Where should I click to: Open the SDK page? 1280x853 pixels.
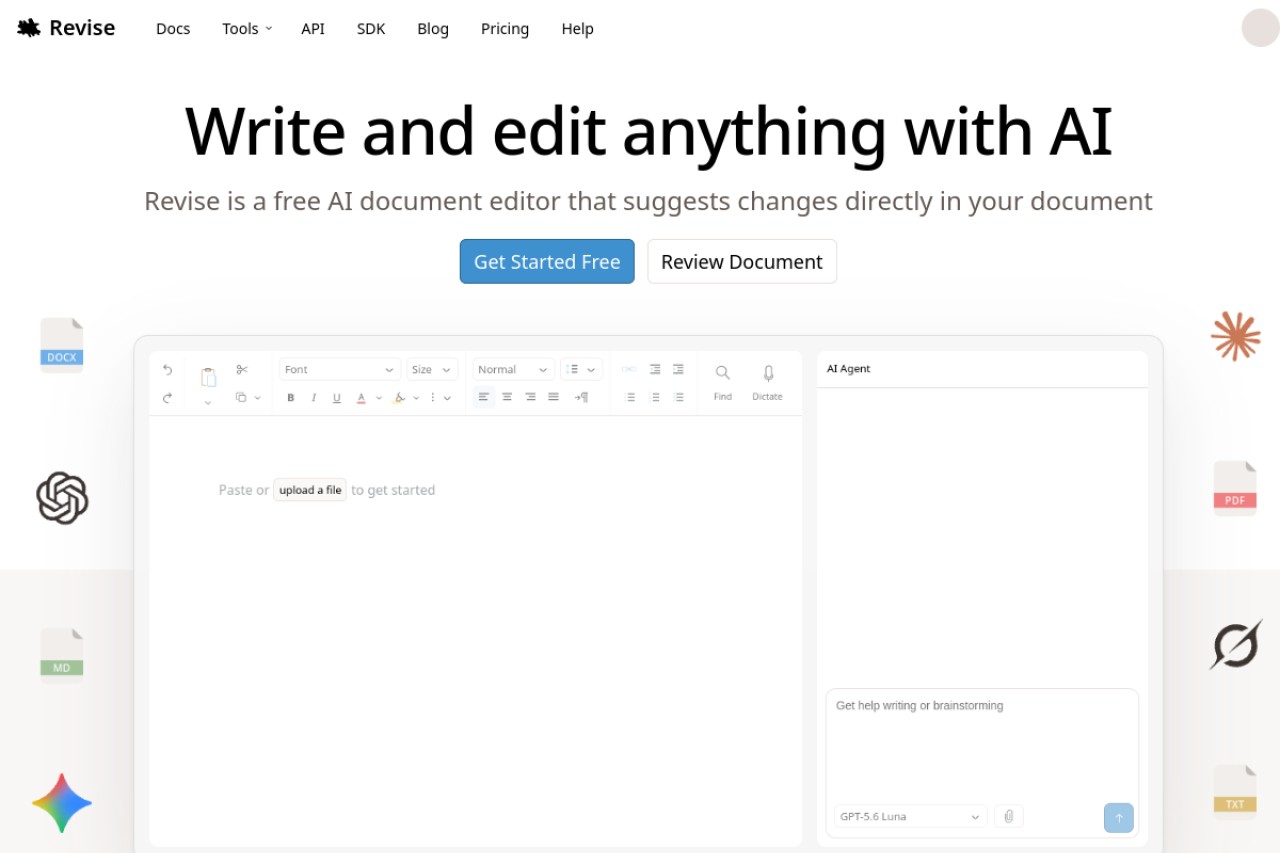(371, 28)
